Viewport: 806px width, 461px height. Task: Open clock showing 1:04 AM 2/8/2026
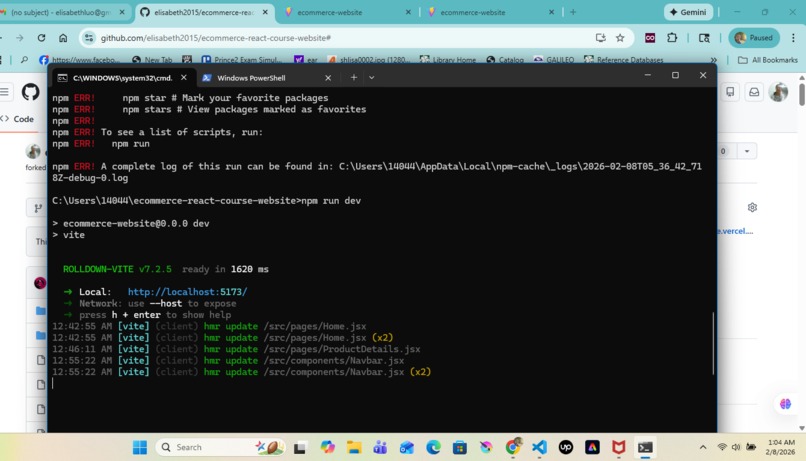coord(781,447)
